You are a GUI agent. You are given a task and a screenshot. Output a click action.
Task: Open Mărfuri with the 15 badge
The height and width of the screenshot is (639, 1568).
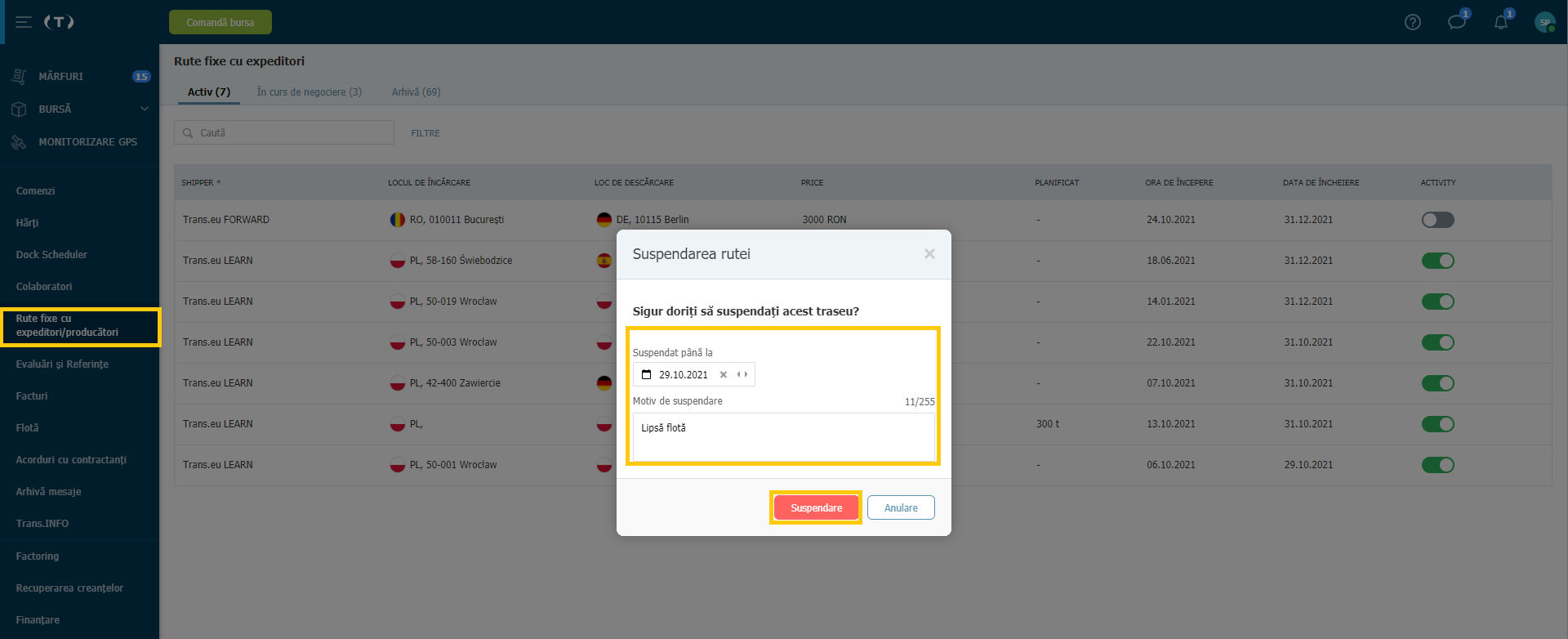(x=79, y=76)
